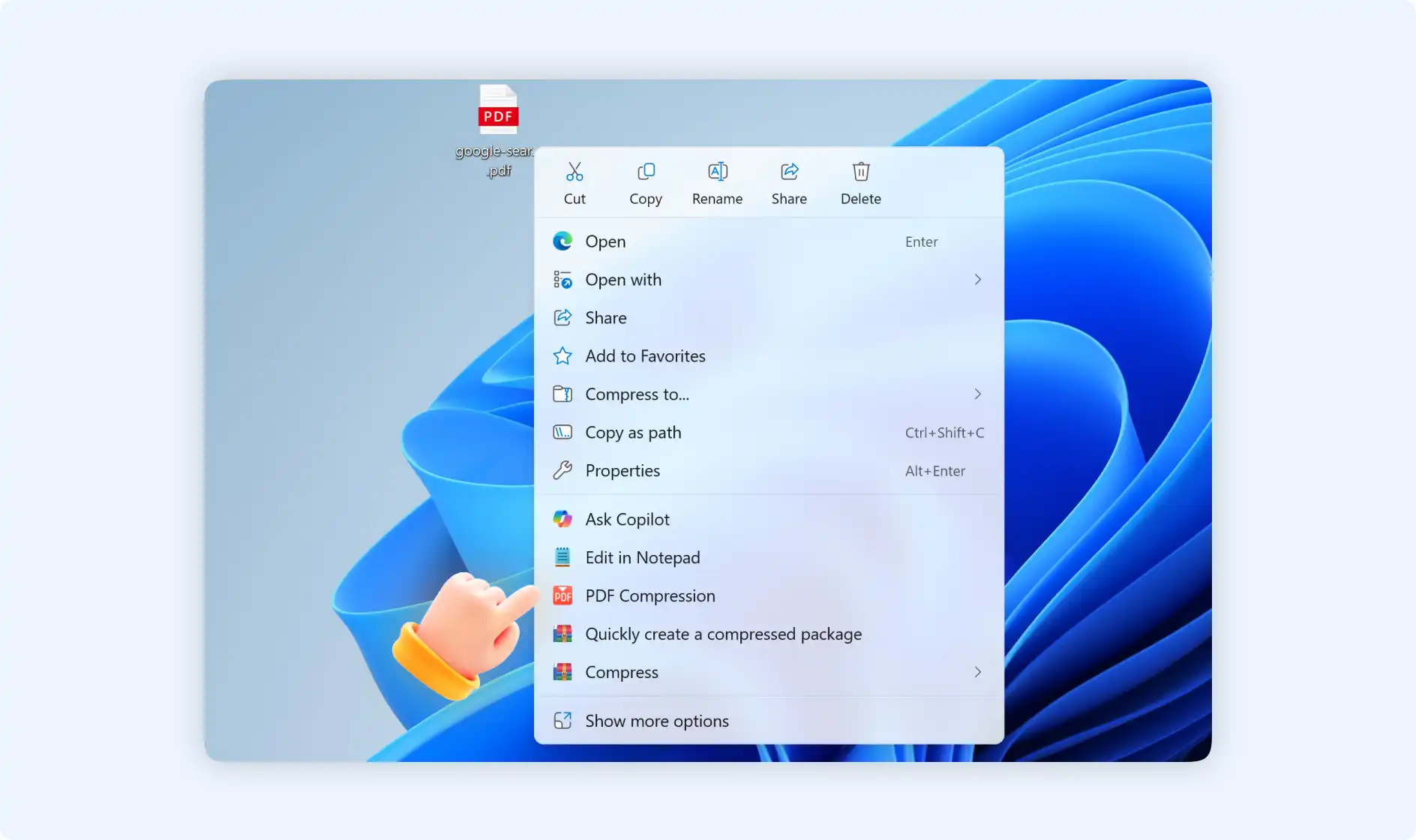
Task: Click the wrench icon for Properties
Action: tap(562, 470)
